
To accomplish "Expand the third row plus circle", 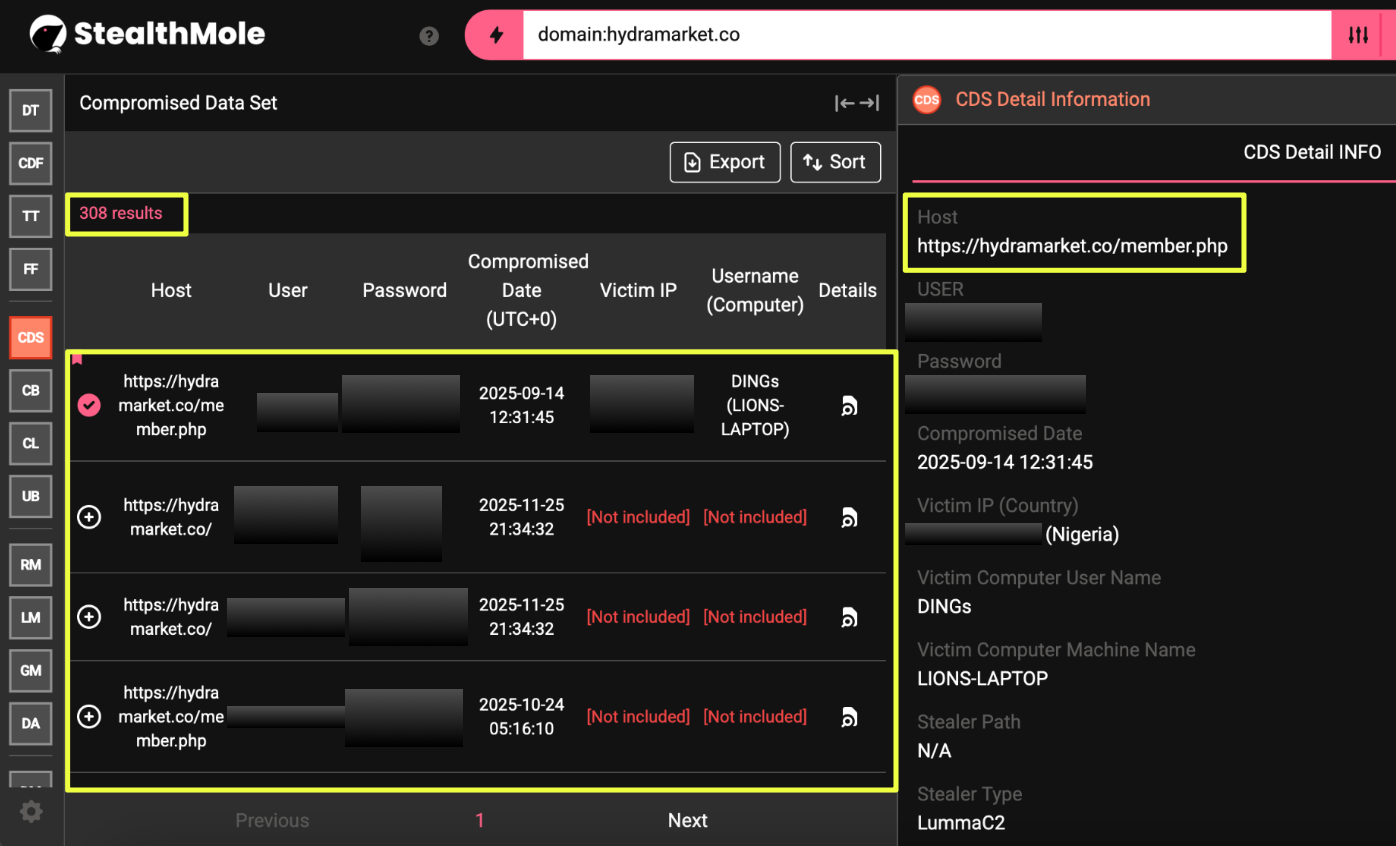I will pyautogui.click(x=89, y=617).
